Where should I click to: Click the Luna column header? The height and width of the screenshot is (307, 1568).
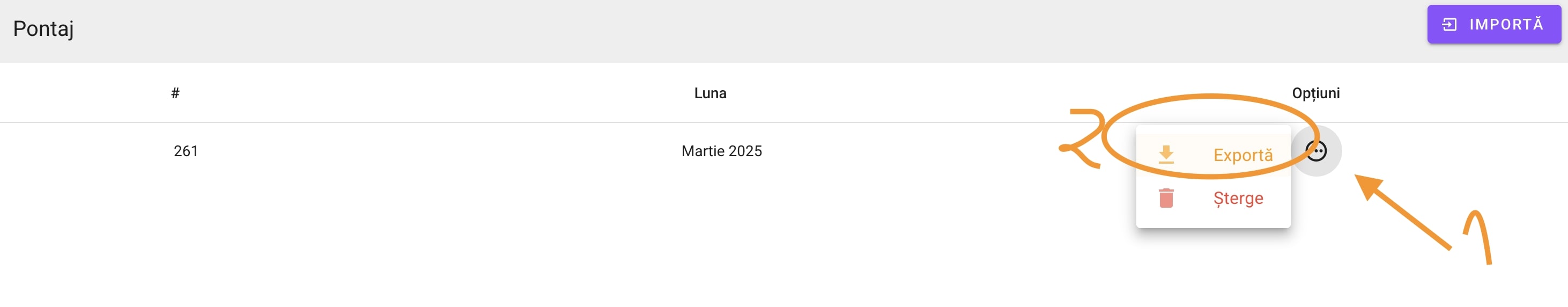coord(710,93)
